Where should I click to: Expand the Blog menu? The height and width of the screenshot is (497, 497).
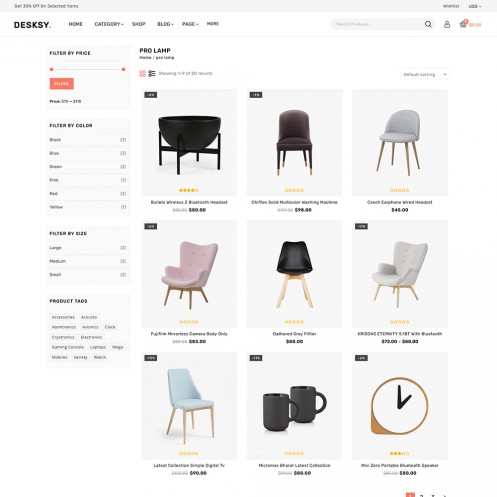click(165, 24)
